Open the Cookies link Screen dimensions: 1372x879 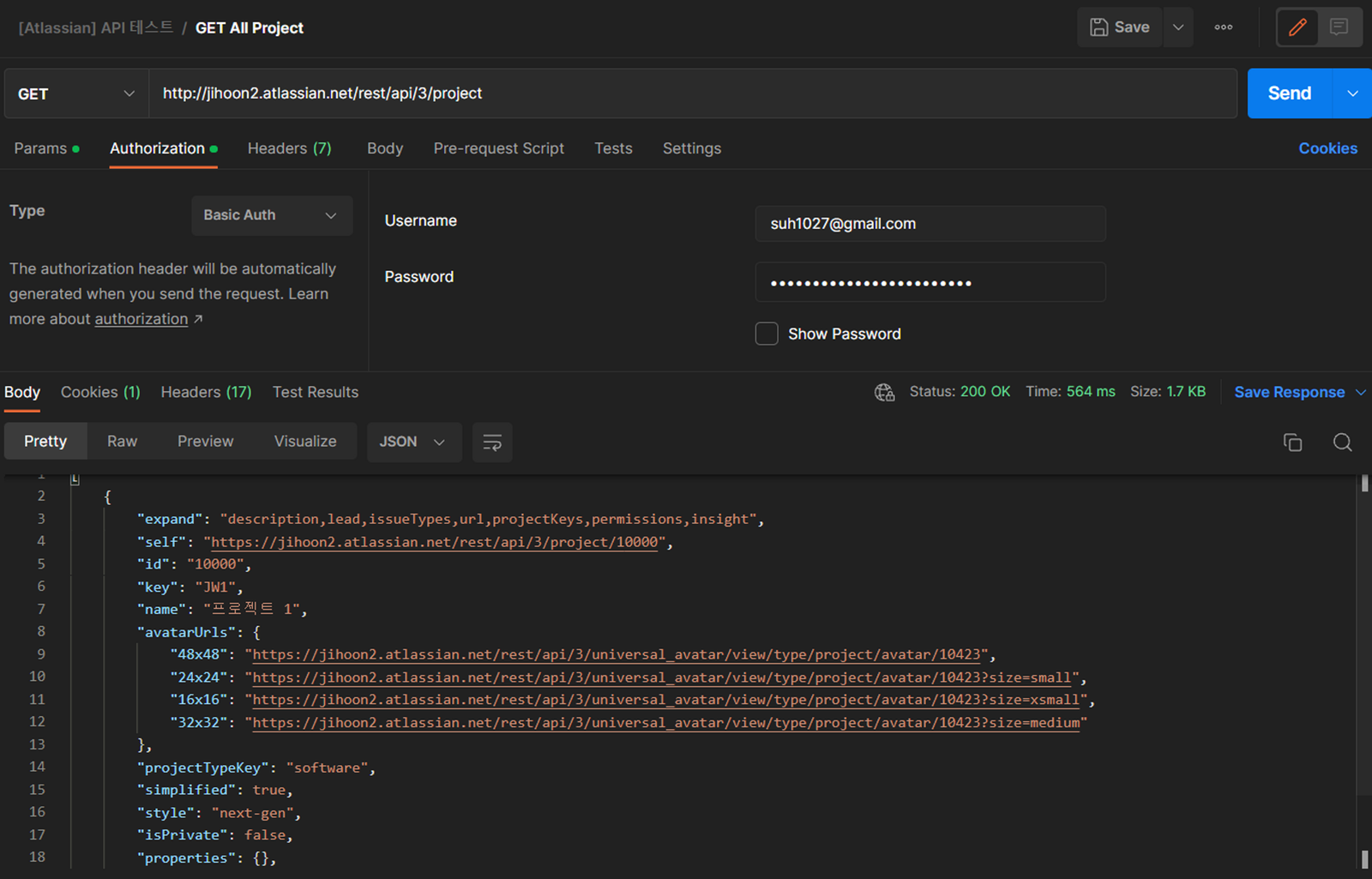[x=1327, y=148]
